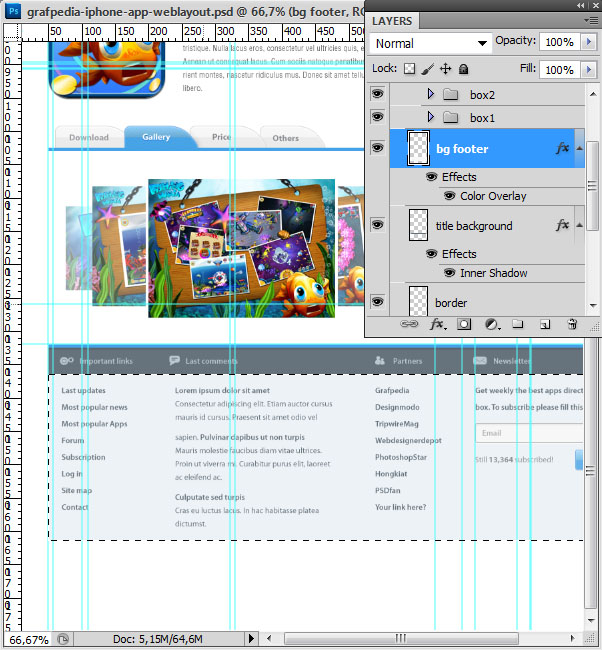Screen dimensions: 602x650
Task: Open Layers panel options menu icon
Action: (590, 20)
